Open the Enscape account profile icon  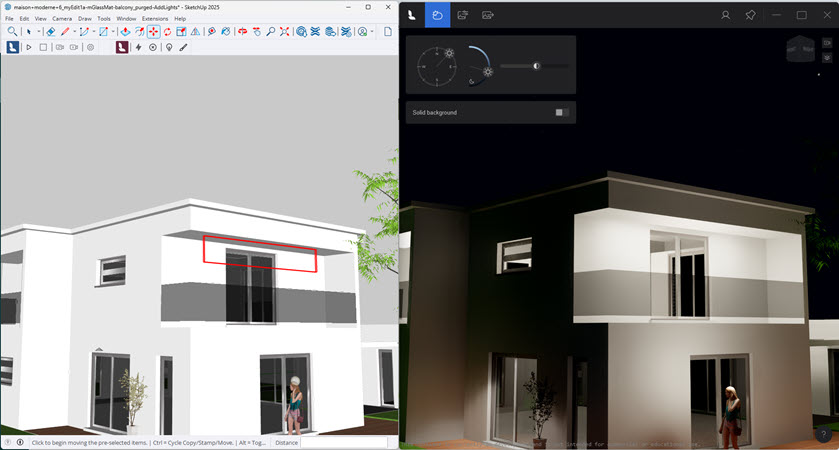(726, 15)
